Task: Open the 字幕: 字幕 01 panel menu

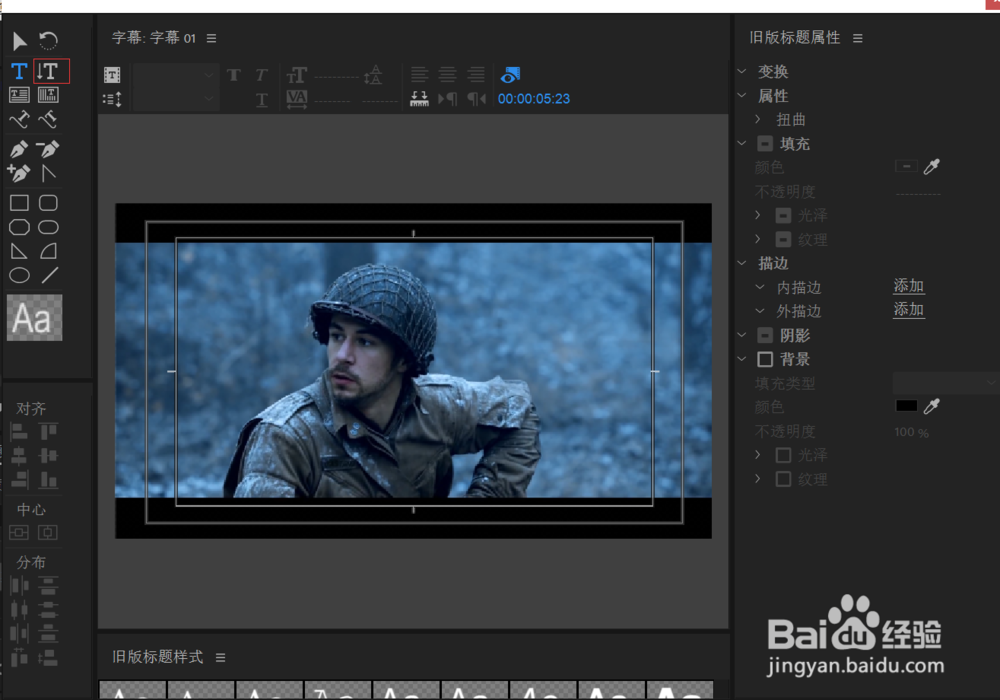Action: pyautogui.click(x=212, y=38)
